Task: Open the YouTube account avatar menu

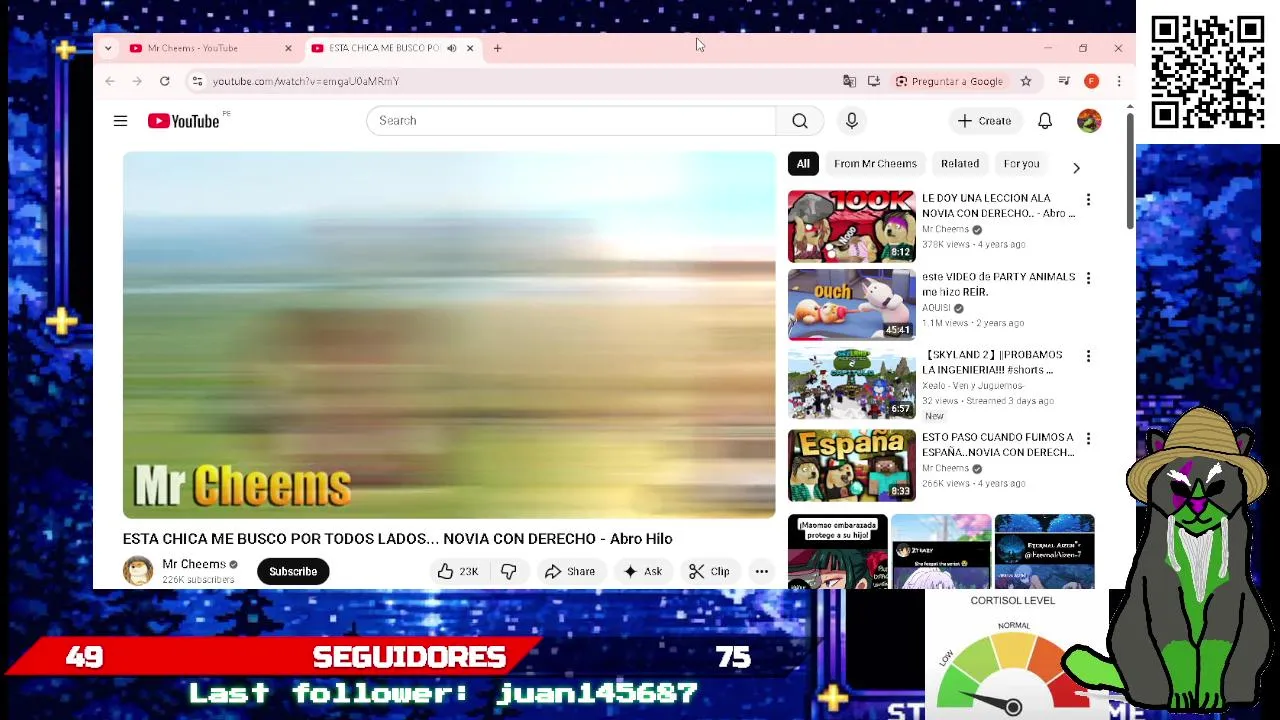Action: coord(1089,121)
